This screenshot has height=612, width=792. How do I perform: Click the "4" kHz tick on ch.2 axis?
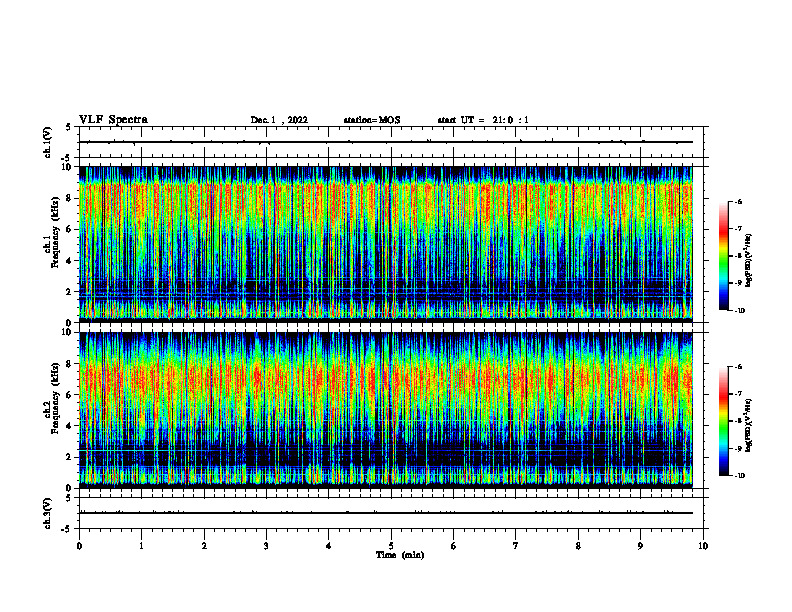69,426
